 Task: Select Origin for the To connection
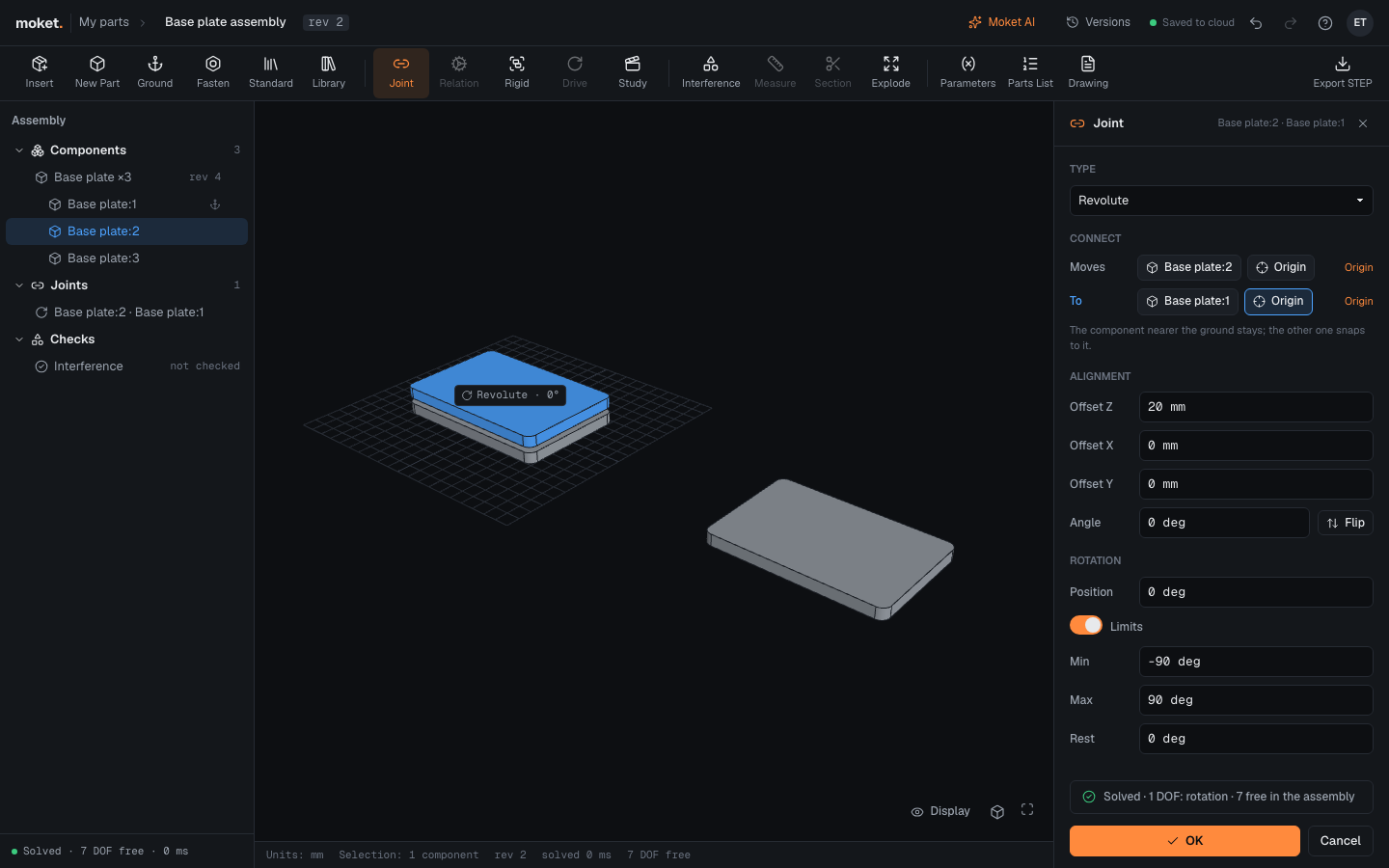(x=1278, y=301)
